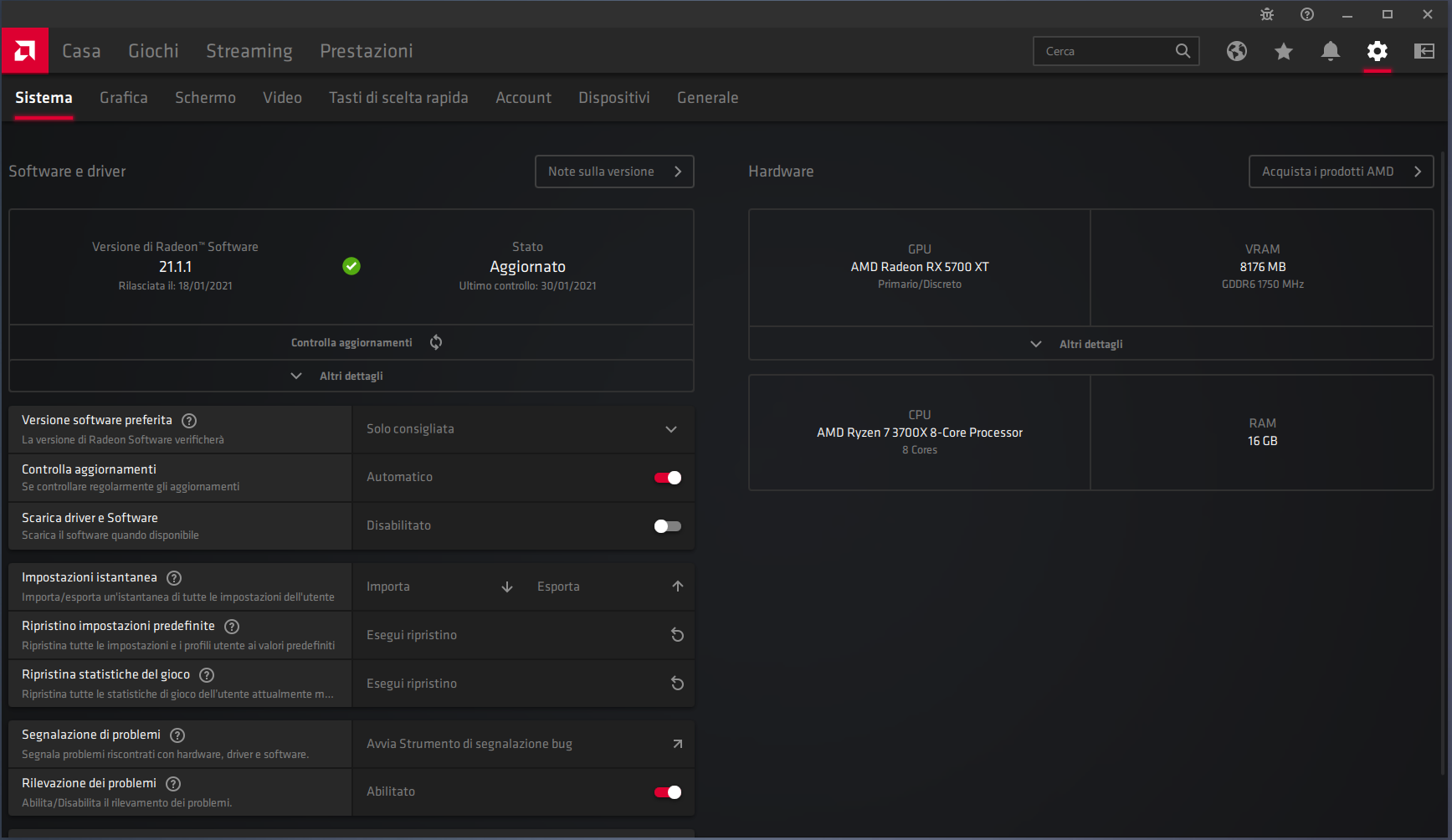This screenshot has height=840, width=1452.
Task: Disable Rilevazione dei problemi switch
Action: coord(668,792)
